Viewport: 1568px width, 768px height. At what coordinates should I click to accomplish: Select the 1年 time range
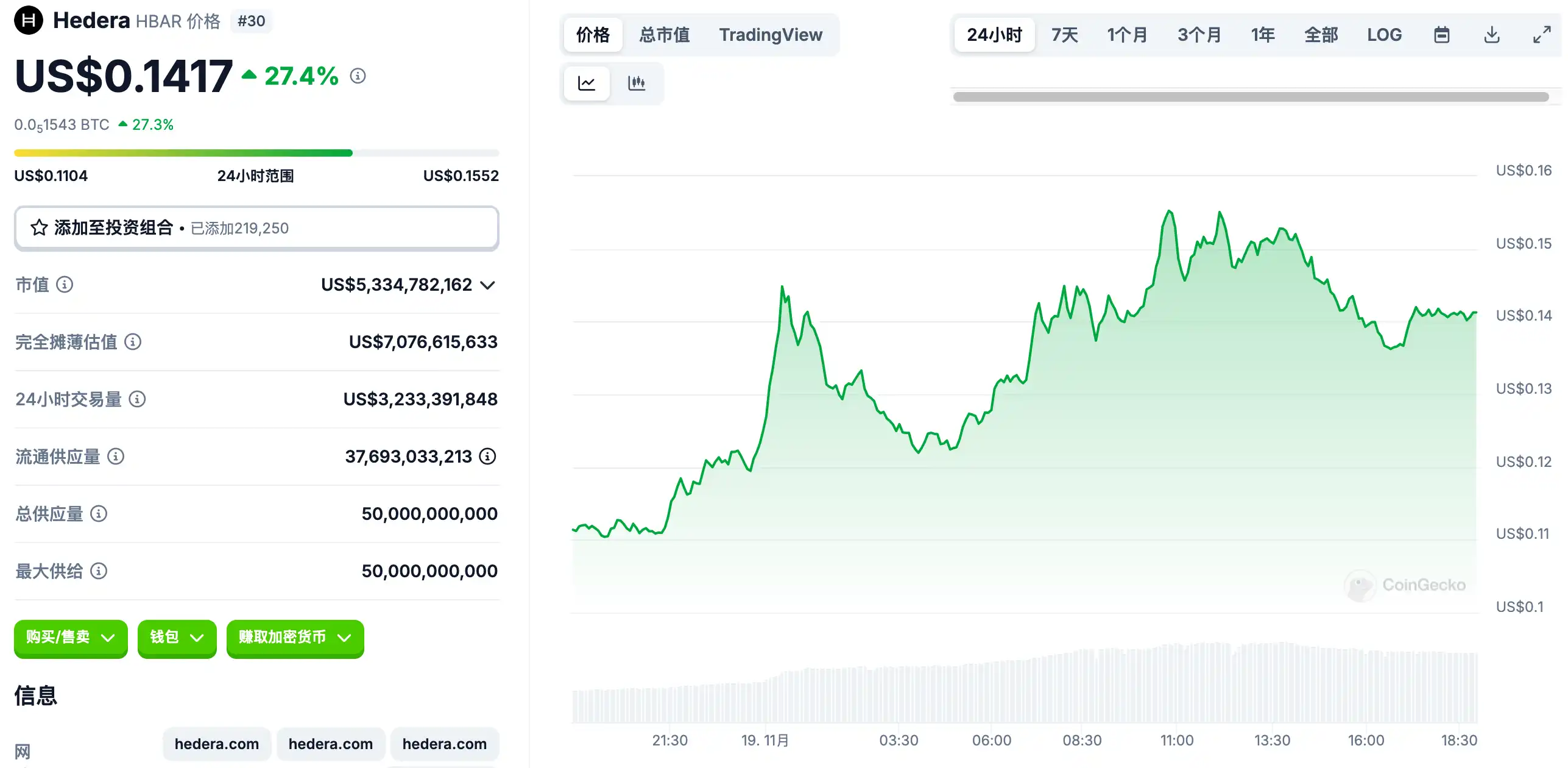coord(1263,35)
